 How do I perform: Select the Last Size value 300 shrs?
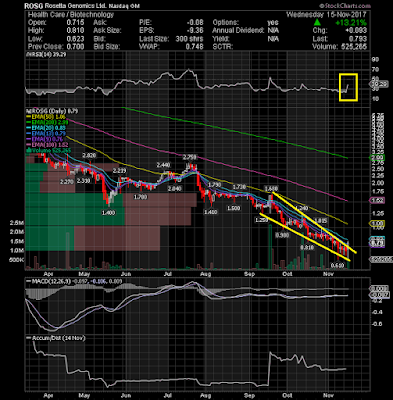pyautogui.click(x=189, y=38)
